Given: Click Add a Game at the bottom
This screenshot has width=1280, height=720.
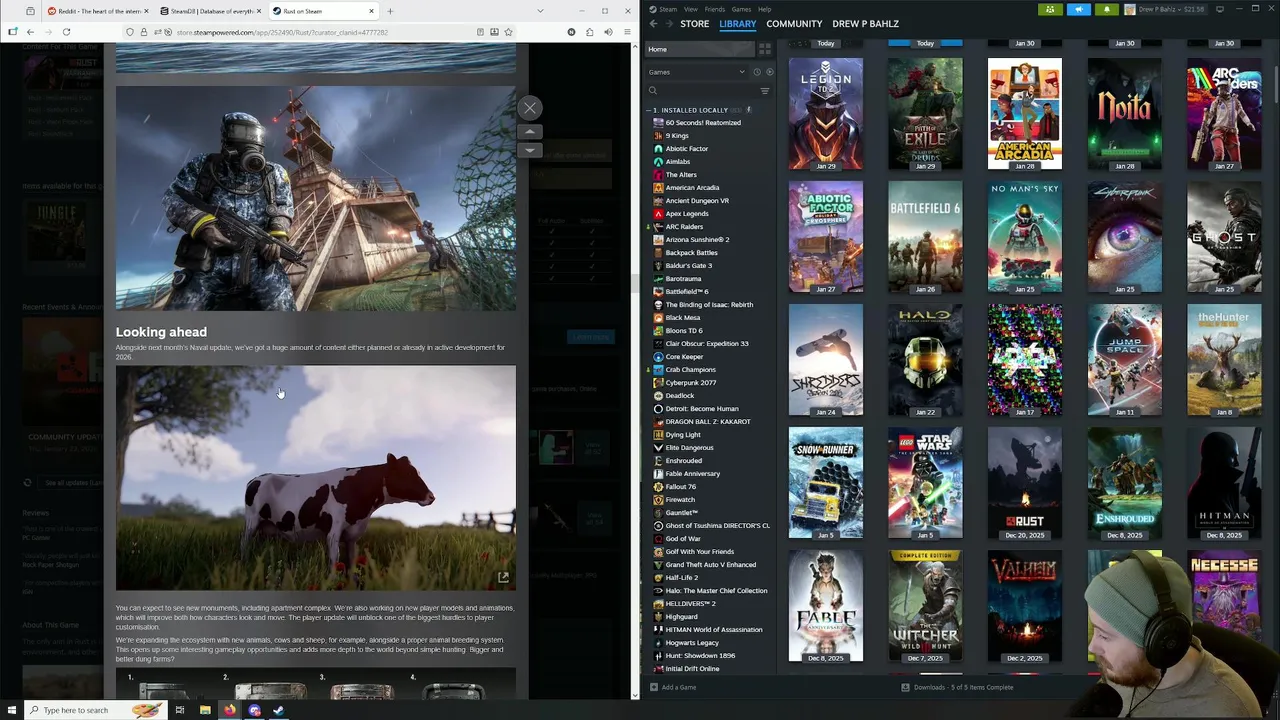Looking at the screenshot, I should [673, 687].
